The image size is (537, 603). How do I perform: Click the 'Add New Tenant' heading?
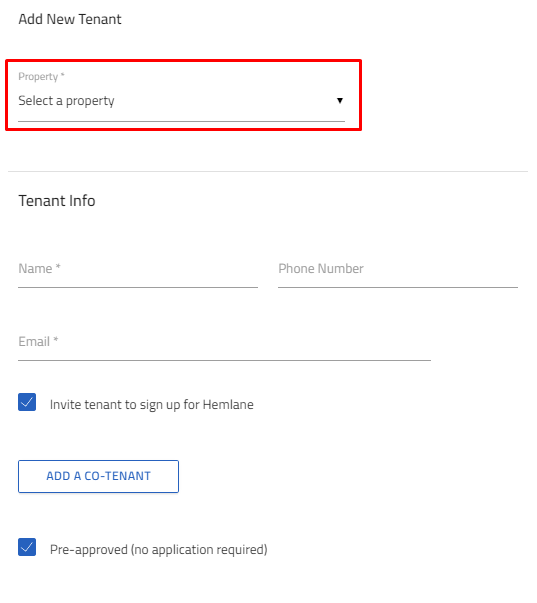point(70,19)
